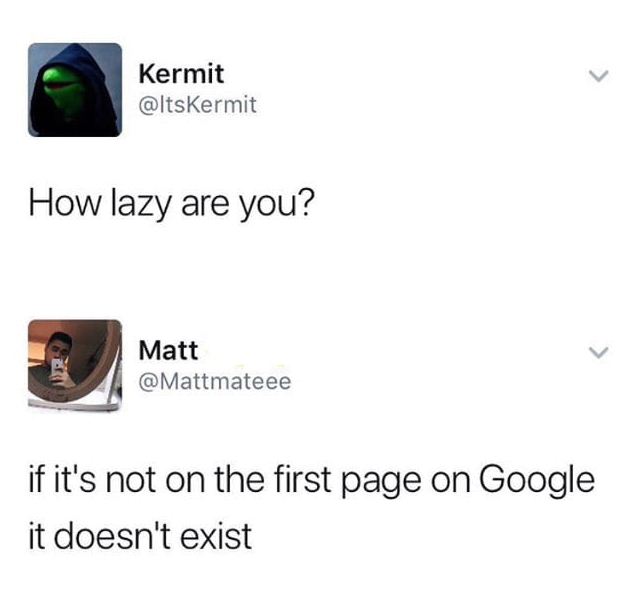
Task: Select Matt's reply about Google's first page
Action: 311,507
